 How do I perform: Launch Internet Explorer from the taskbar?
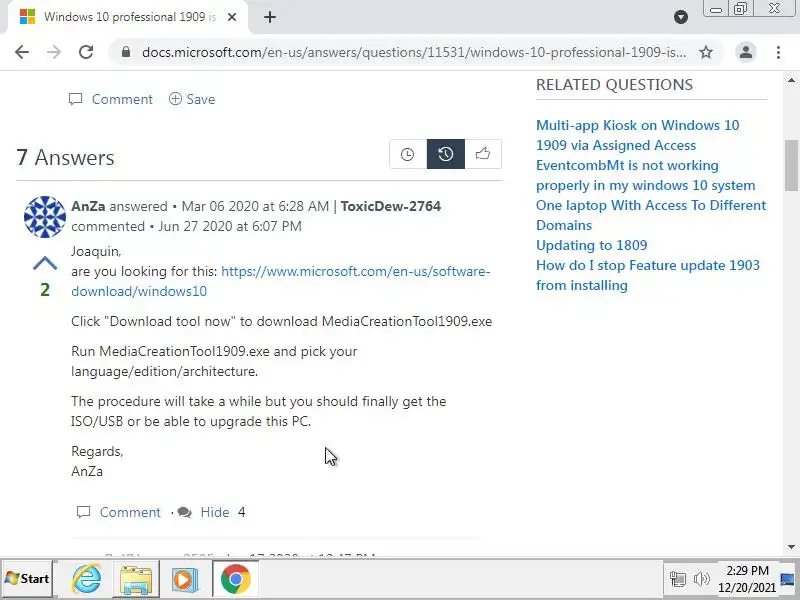click(x=87, y=579)
